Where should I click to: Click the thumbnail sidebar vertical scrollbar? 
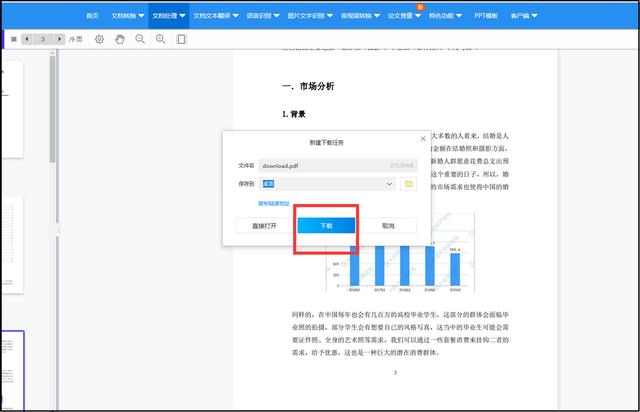click(x=52, y=109)
